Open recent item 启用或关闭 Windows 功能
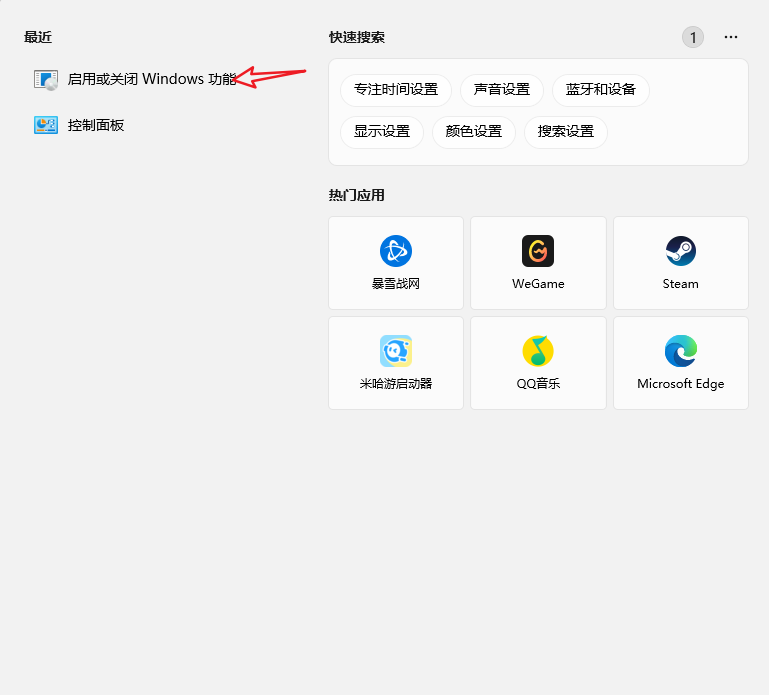Image resolution: width=769 pixels, height=695 pixels. click(x=153, y=79)
